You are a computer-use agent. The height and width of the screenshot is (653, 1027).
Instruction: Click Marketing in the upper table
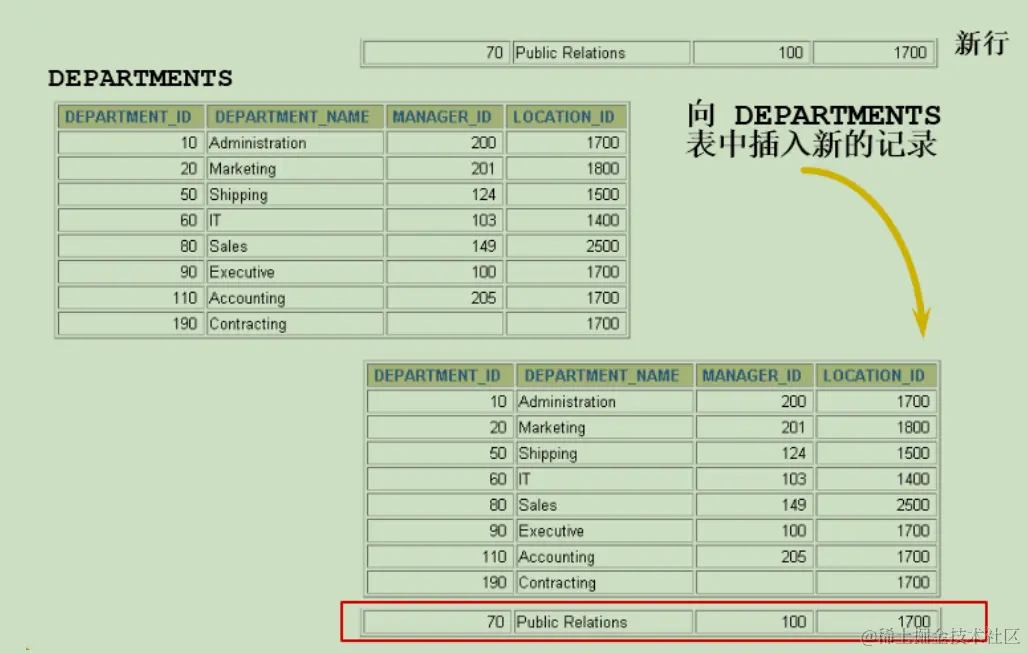point(242,169)
